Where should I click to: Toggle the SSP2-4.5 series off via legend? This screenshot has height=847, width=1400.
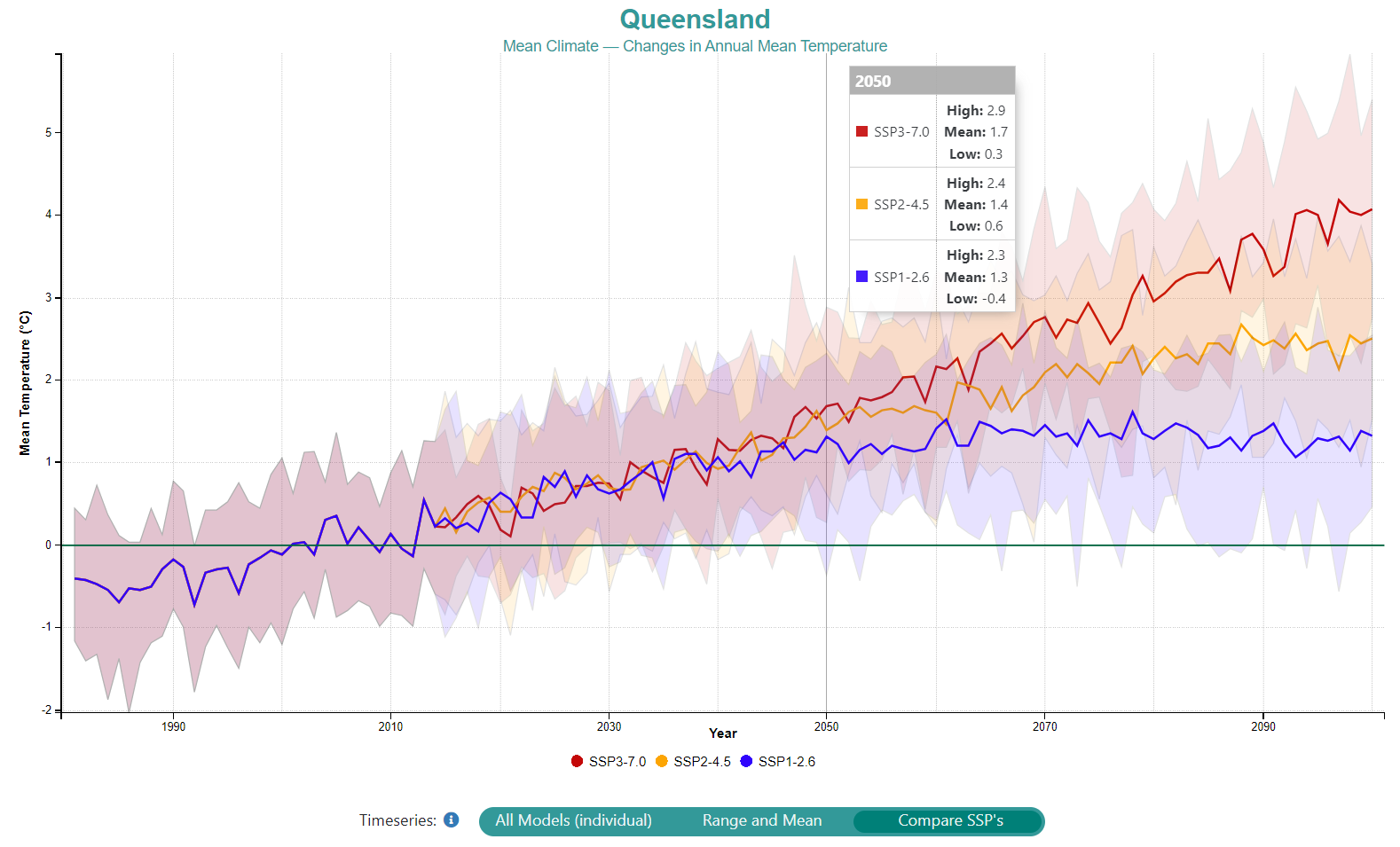coord(664,761)
